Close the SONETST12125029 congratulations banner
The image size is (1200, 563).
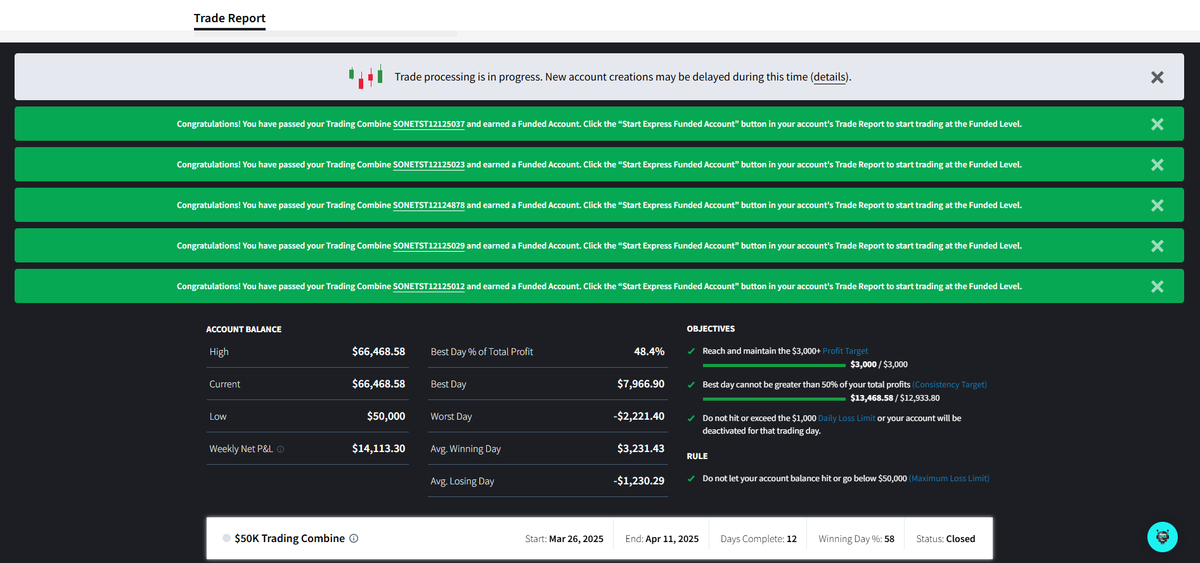pyautogui.click(x=1157, y=245)
